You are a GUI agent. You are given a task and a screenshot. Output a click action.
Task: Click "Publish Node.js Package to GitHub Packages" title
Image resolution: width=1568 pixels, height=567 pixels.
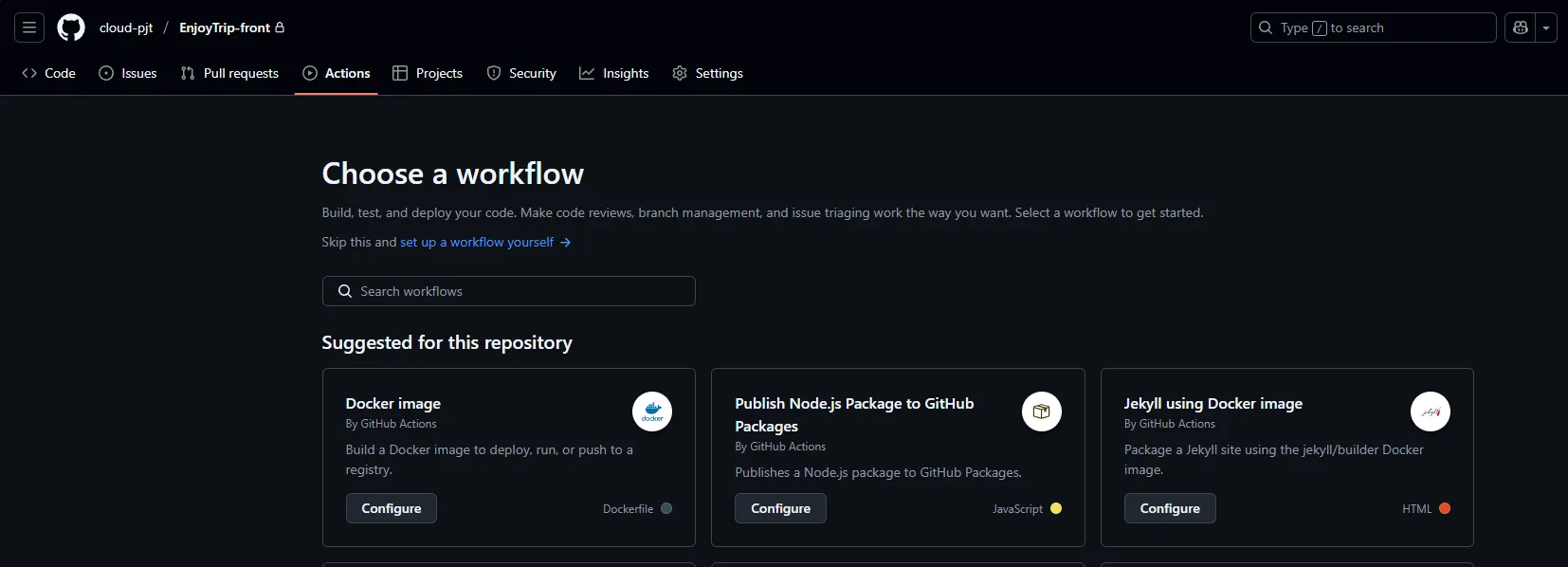[854, 414]
